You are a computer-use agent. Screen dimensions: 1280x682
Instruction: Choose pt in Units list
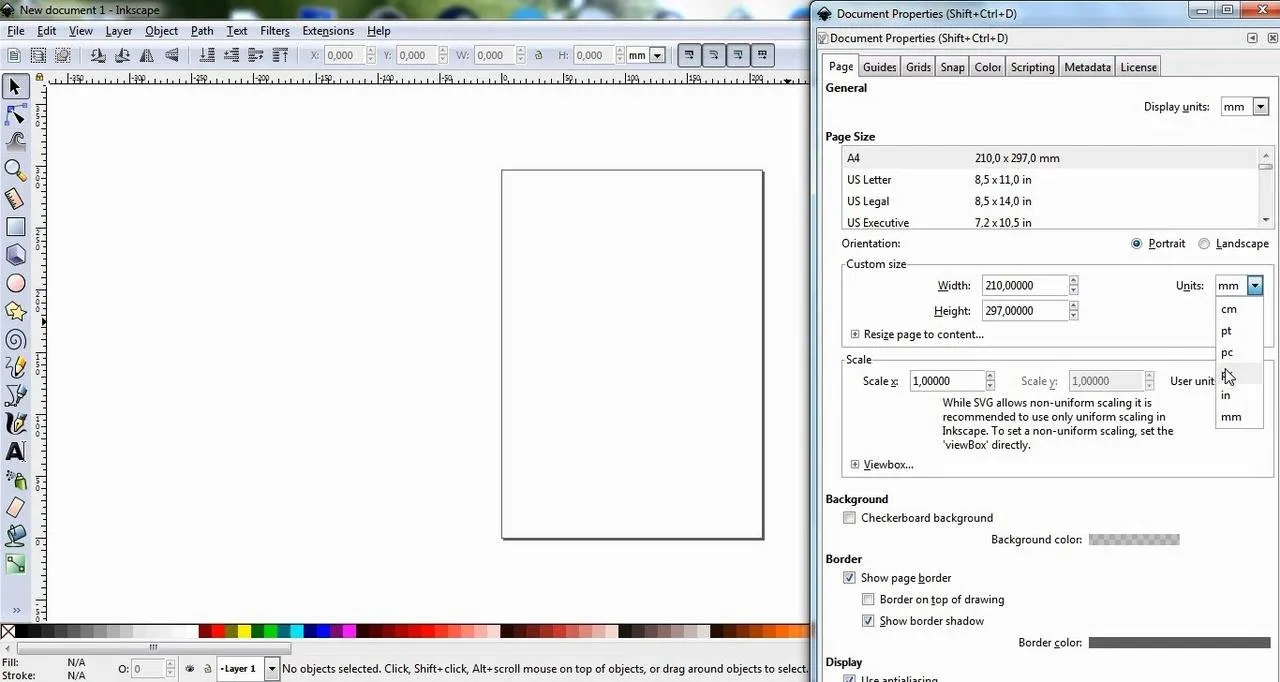point(1240,331)
